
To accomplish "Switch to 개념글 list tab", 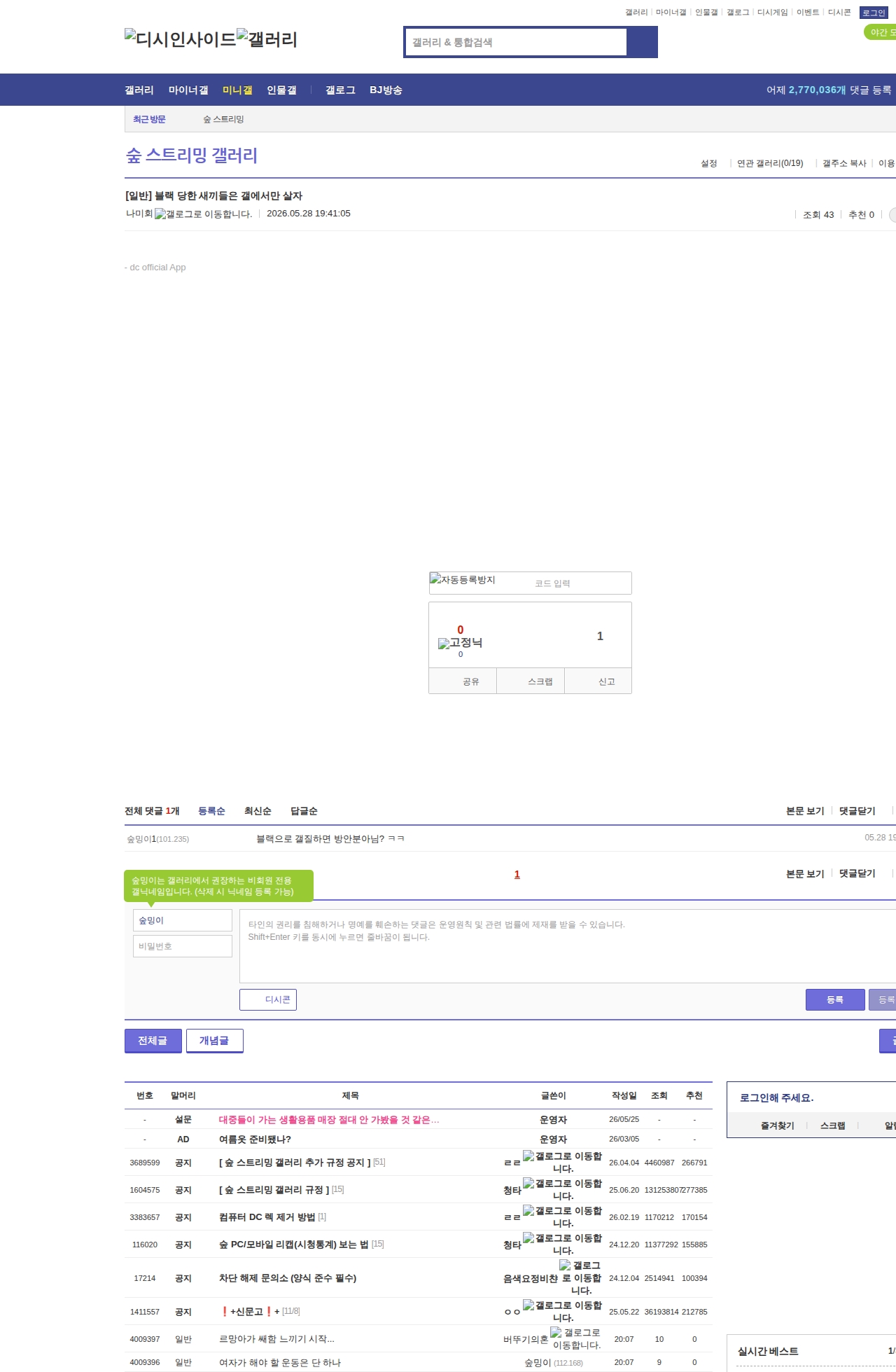I will pyautogui.click(x=215, y=1041).
